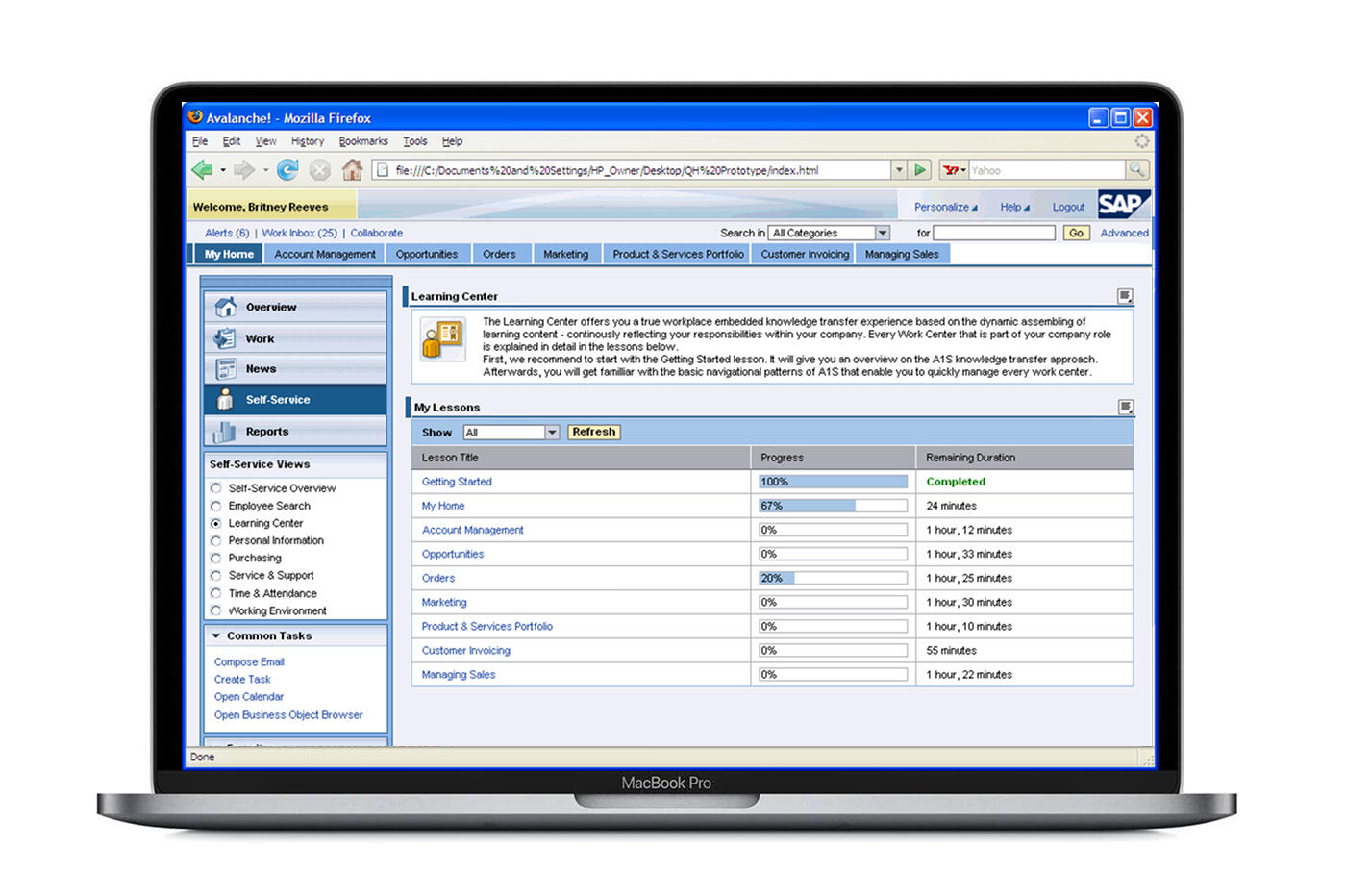The image size is (1346, 896).
Task: Select the Employee Search radio button
Action: pyautogui.click(x=216, y=506)
